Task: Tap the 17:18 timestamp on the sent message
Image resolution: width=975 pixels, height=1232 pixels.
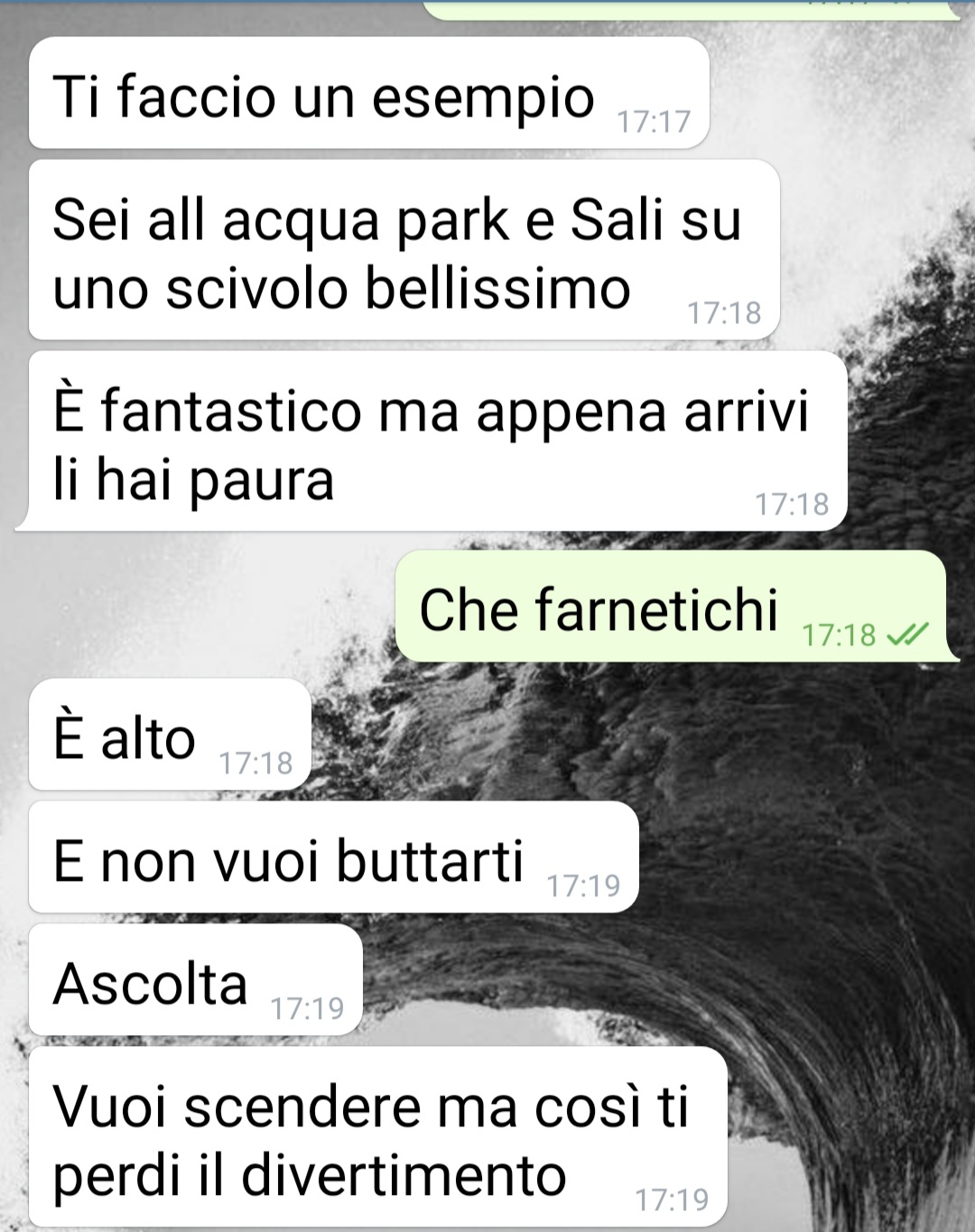Action: coord(839,635)
